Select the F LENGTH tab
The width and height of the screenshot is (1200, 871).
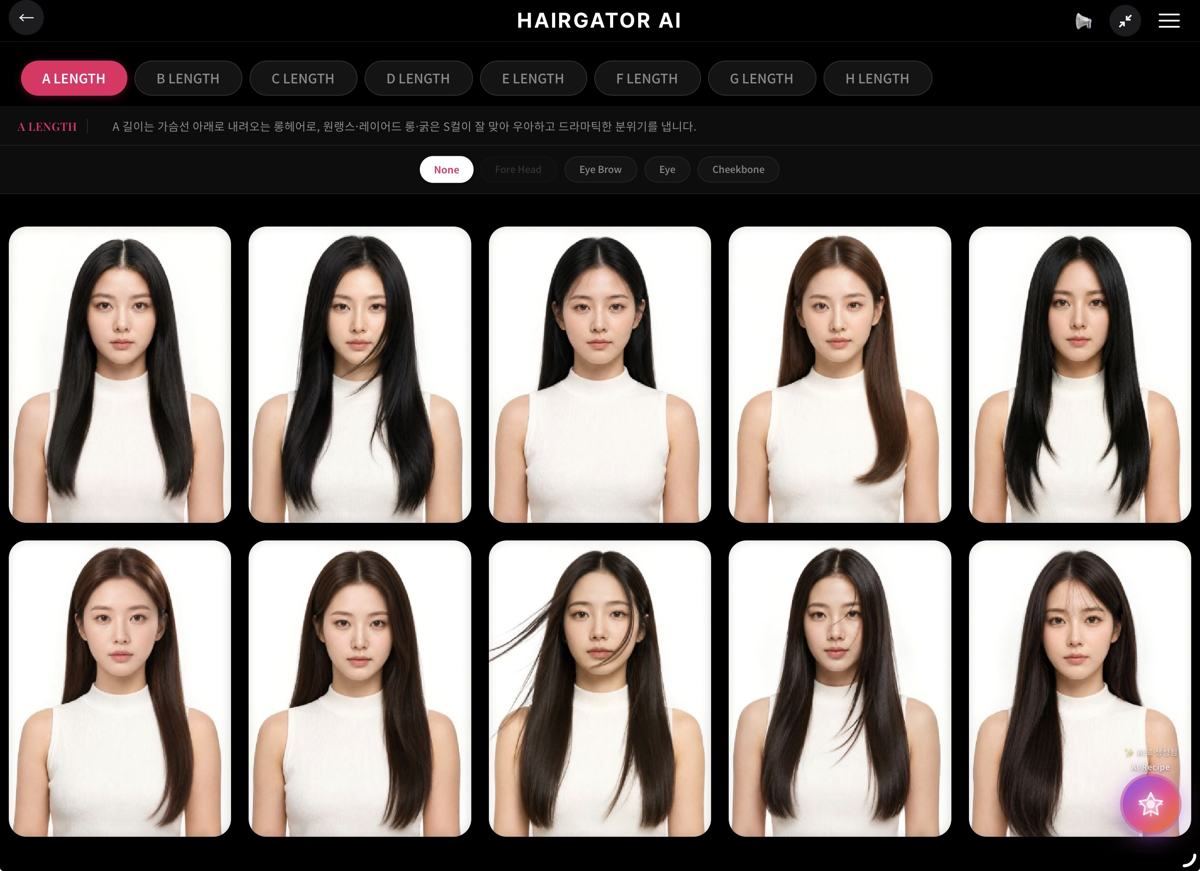click(648, 78)
